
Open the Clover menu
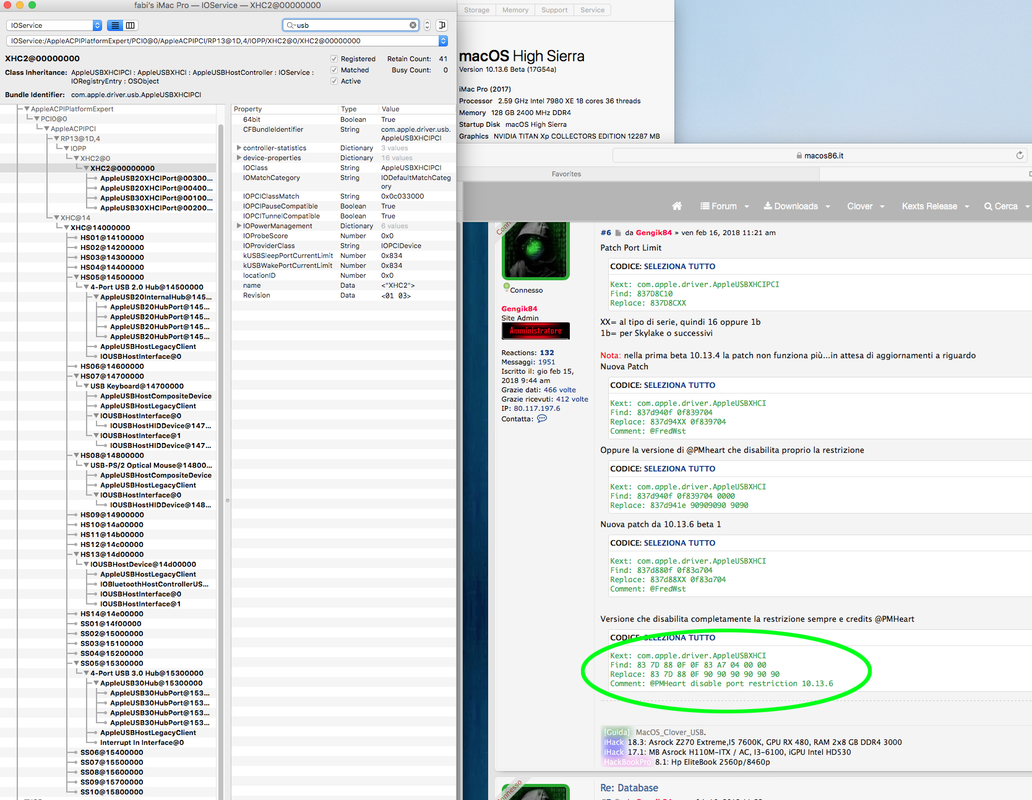coord(865,206)
